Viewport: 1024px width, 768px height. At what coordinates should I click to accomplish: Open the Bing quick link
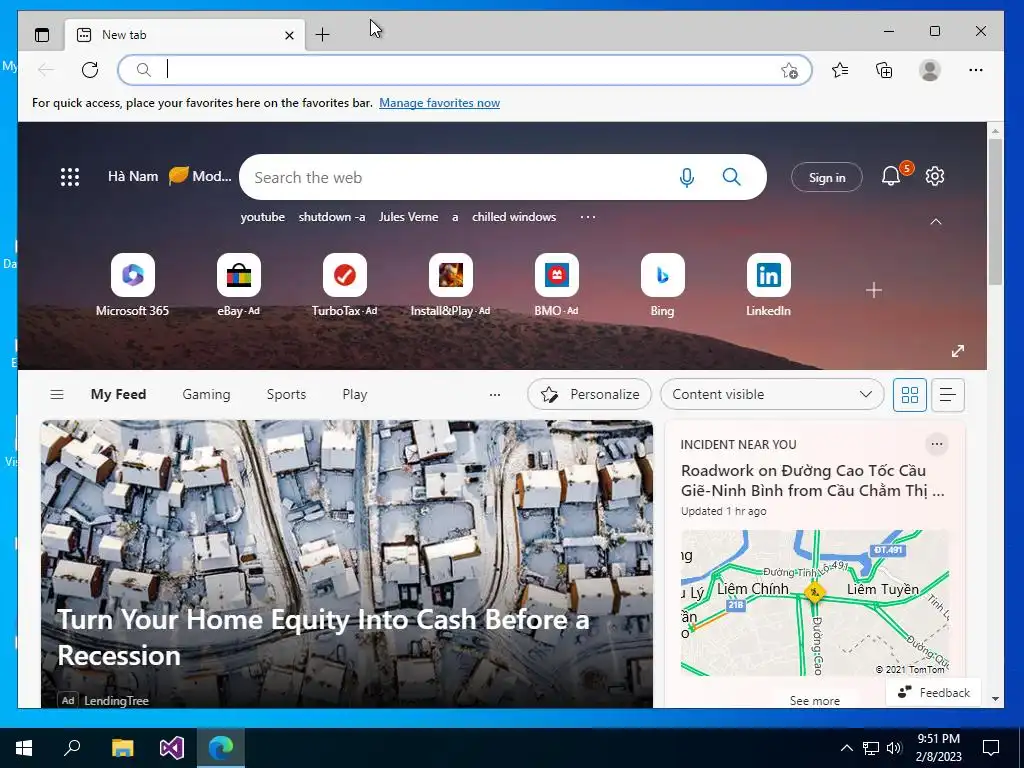tap(662, 285)
